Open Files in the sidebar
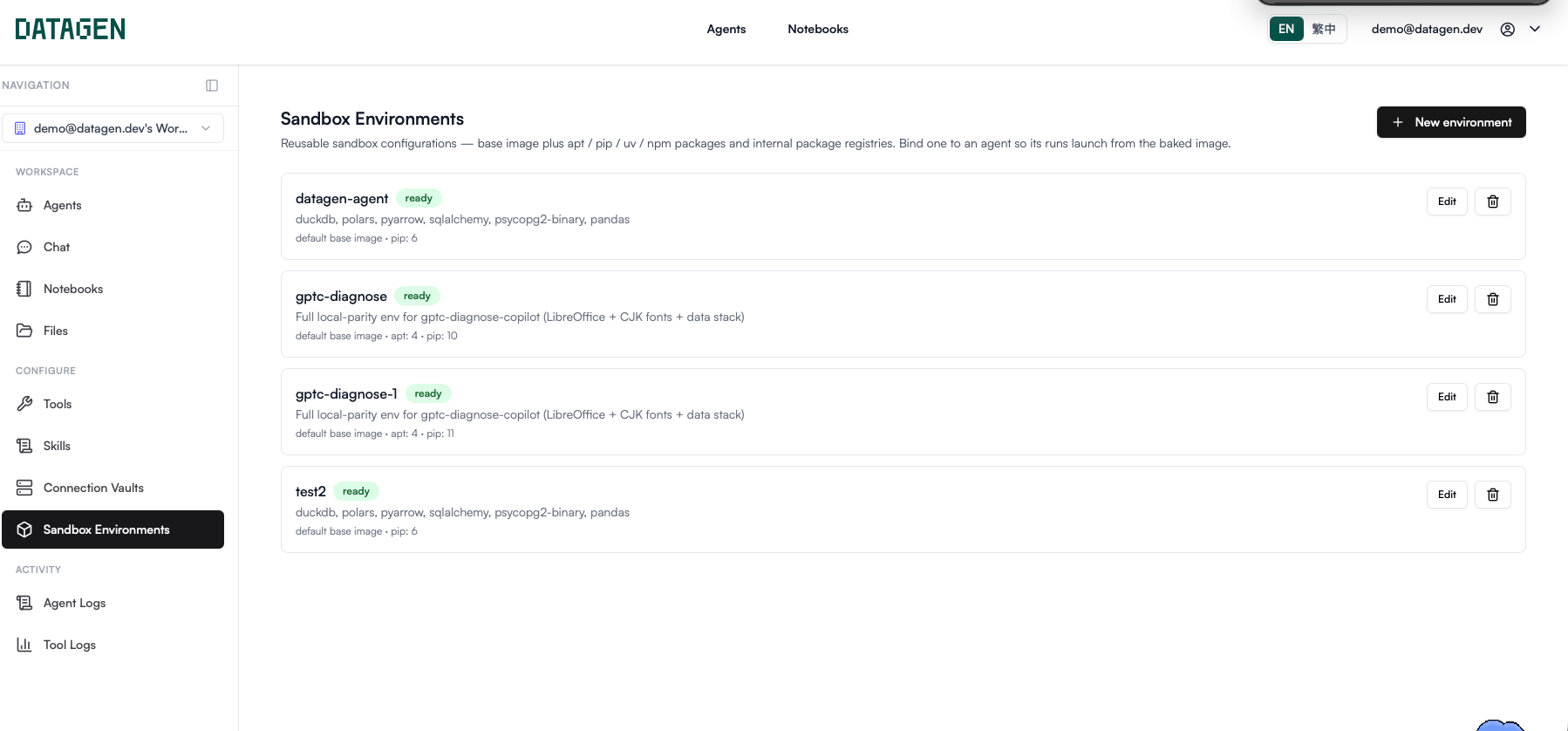Viewport: 1568px width, 731px height. pos(112,331)
